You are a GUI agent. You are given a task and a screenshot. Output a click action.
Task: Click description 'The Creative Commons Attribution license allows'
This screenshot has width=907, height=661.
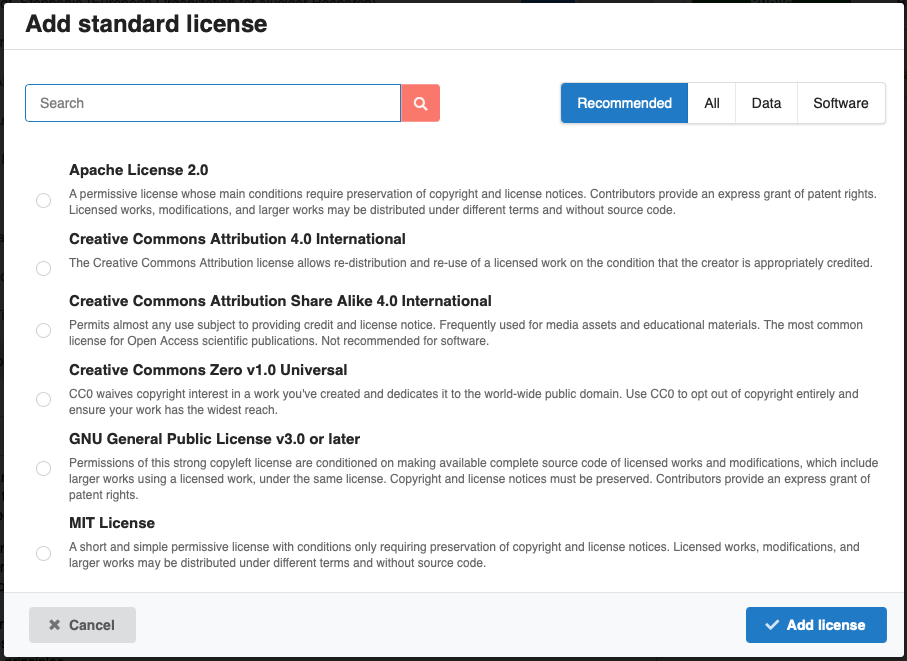click(470, 263)
